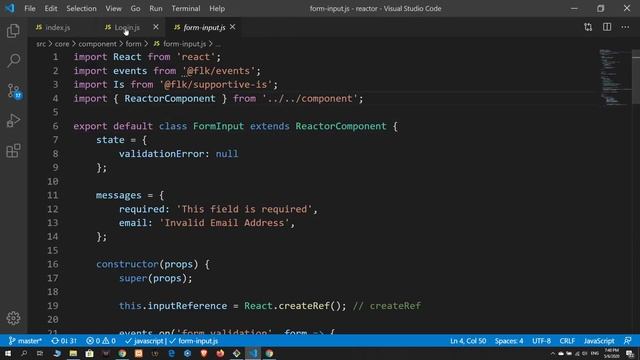Open the Run menu
The height and width of the screenshot is (360, 640).
tap(156, 9)
